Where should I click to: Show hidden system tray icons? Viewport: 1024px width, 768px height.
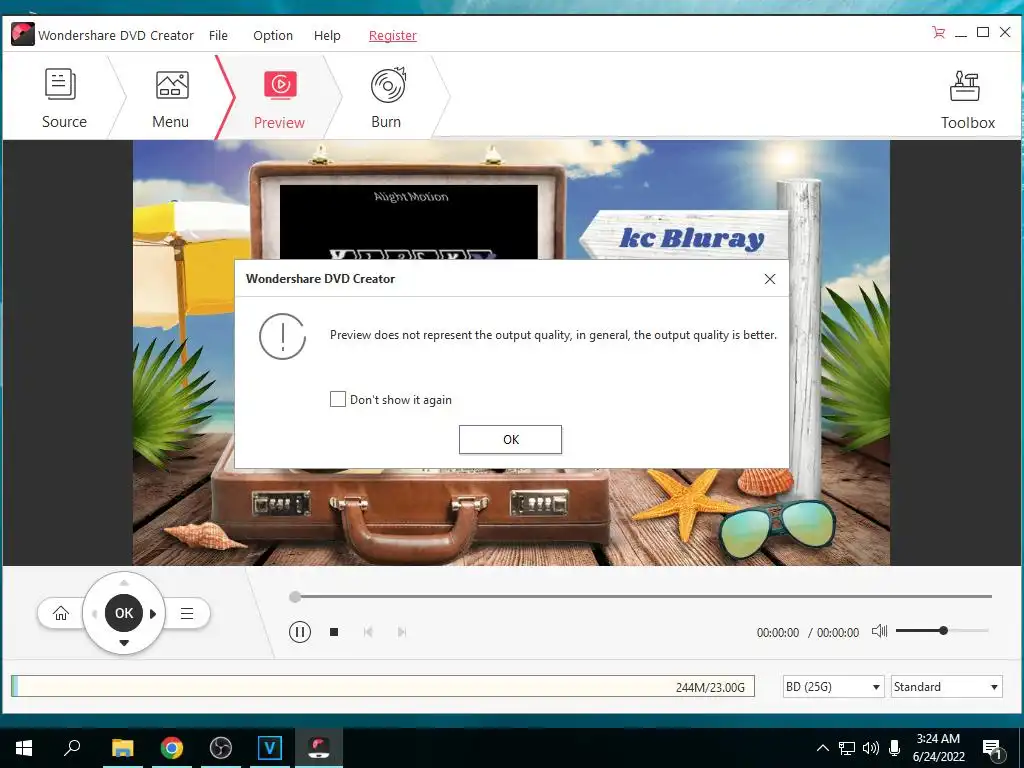pyautogui.click(x=823, y=748)
